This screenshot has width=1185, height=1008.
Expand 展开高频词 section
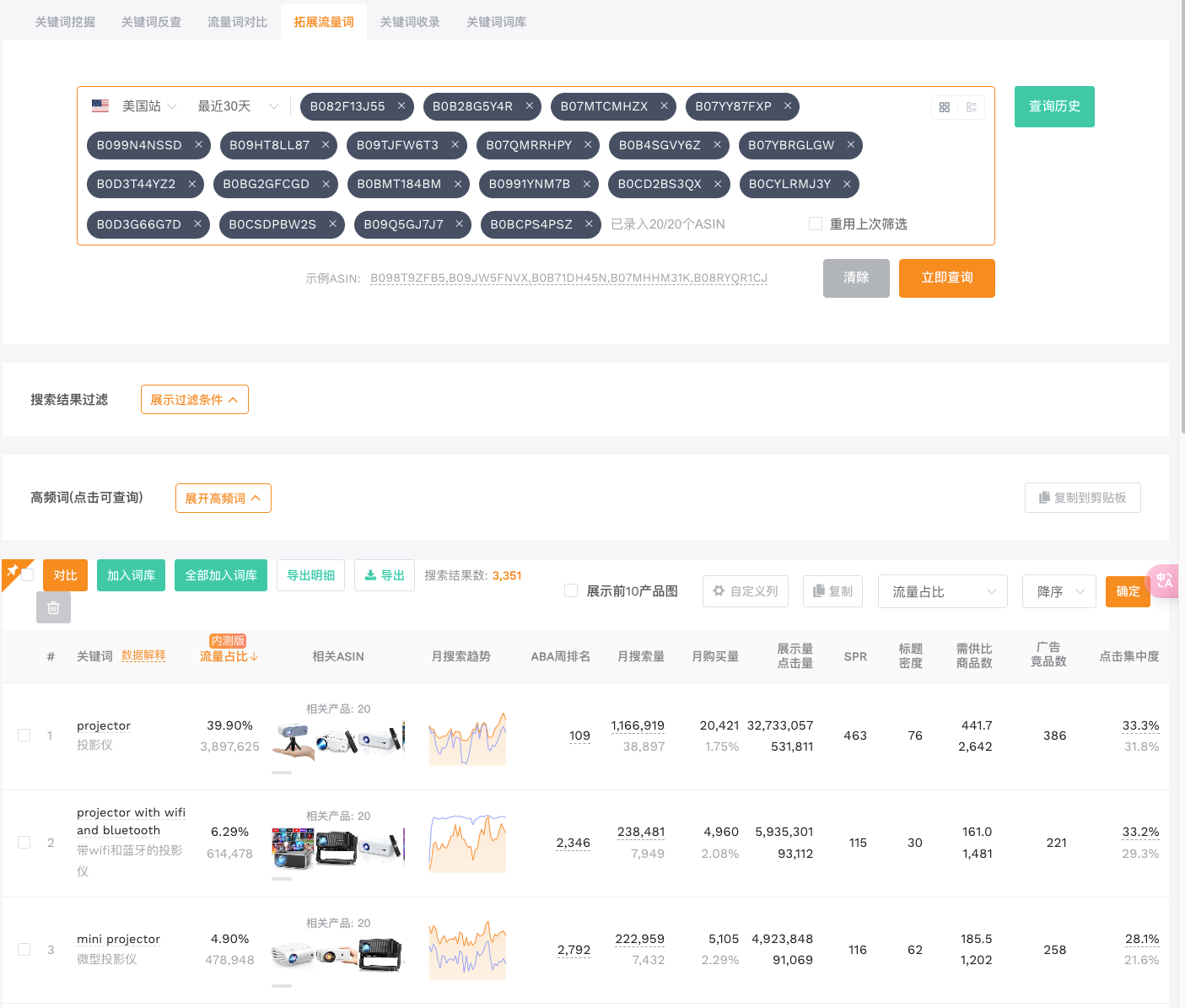[224, 499]
